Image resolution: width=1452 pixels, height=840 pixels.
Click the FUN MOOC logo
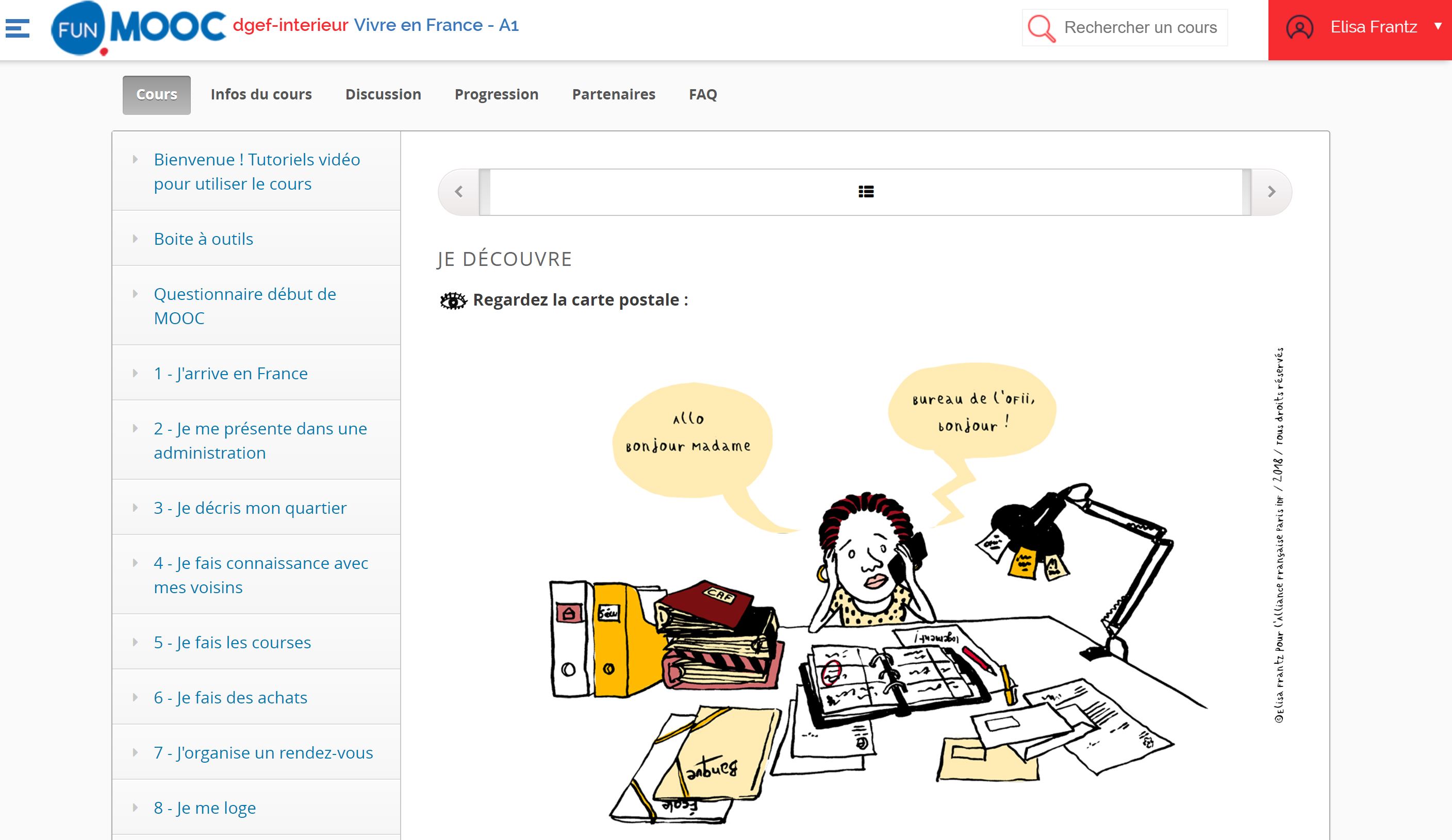(x=138, y=28)
